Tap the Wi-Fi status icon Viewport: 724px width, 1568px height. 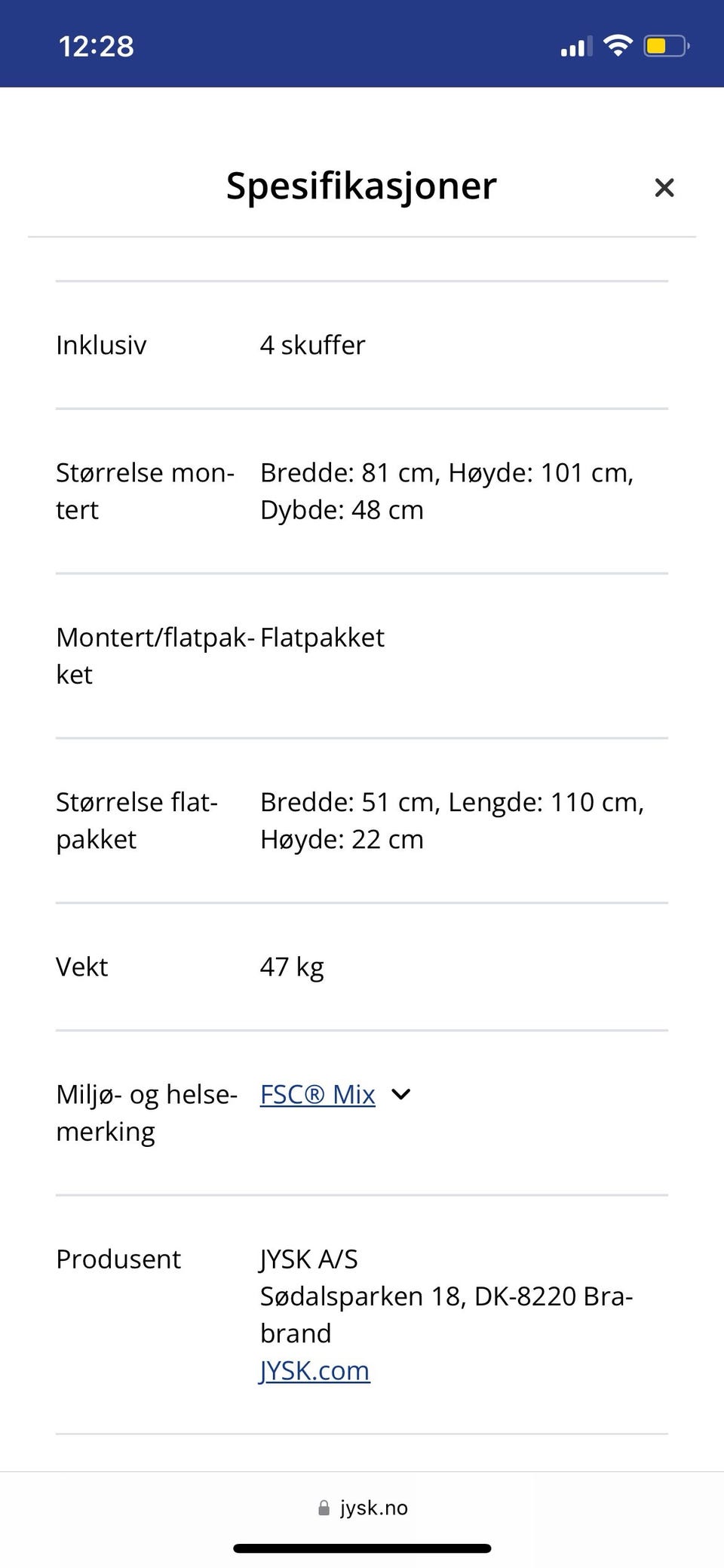pyautogui.click(x=618, y=46)
